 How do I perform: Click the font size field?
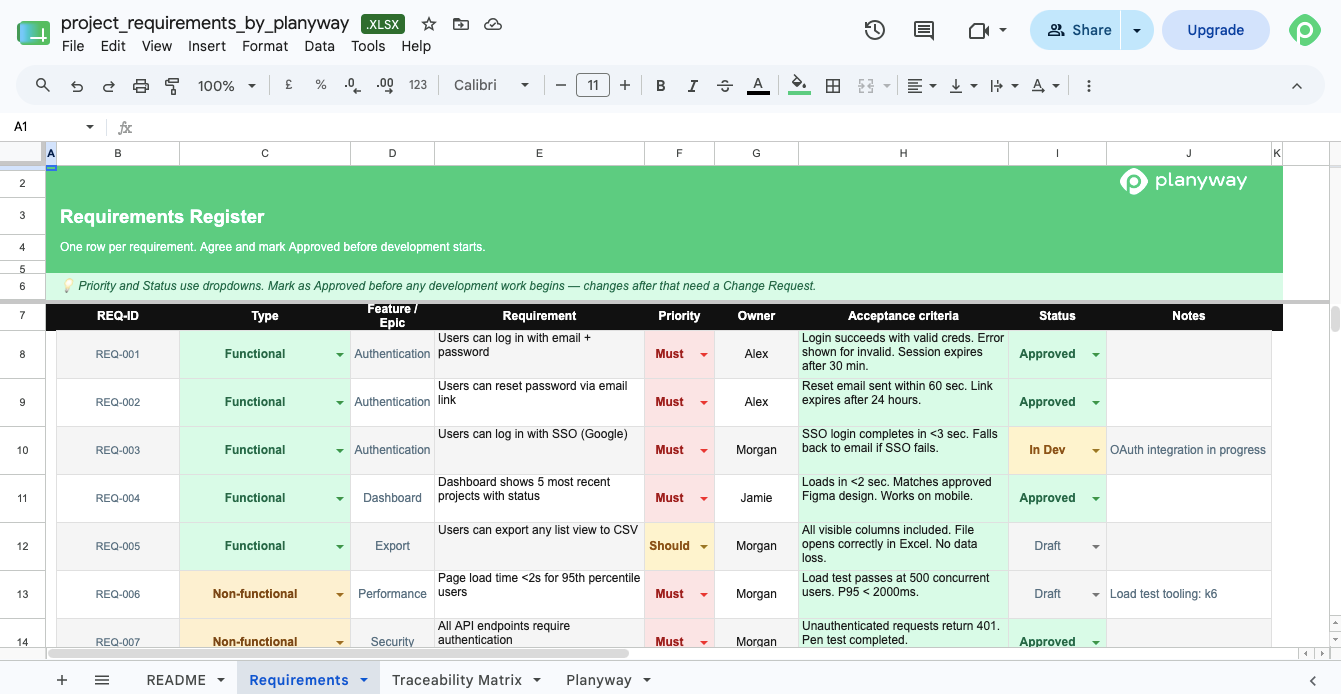593,86
